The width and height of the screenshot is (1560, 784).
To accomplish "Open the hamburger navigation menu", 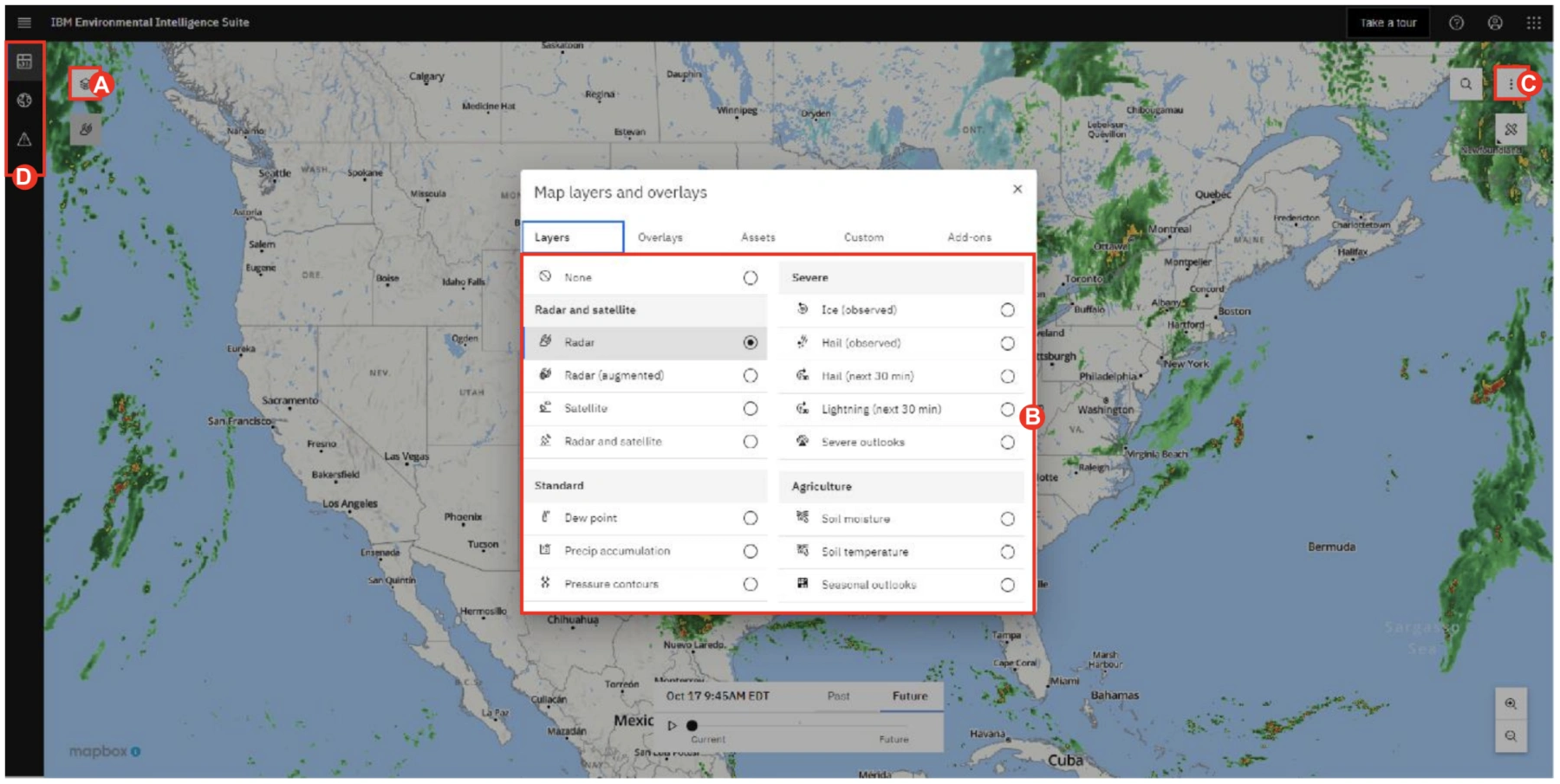I will click(x=24, y=23).
